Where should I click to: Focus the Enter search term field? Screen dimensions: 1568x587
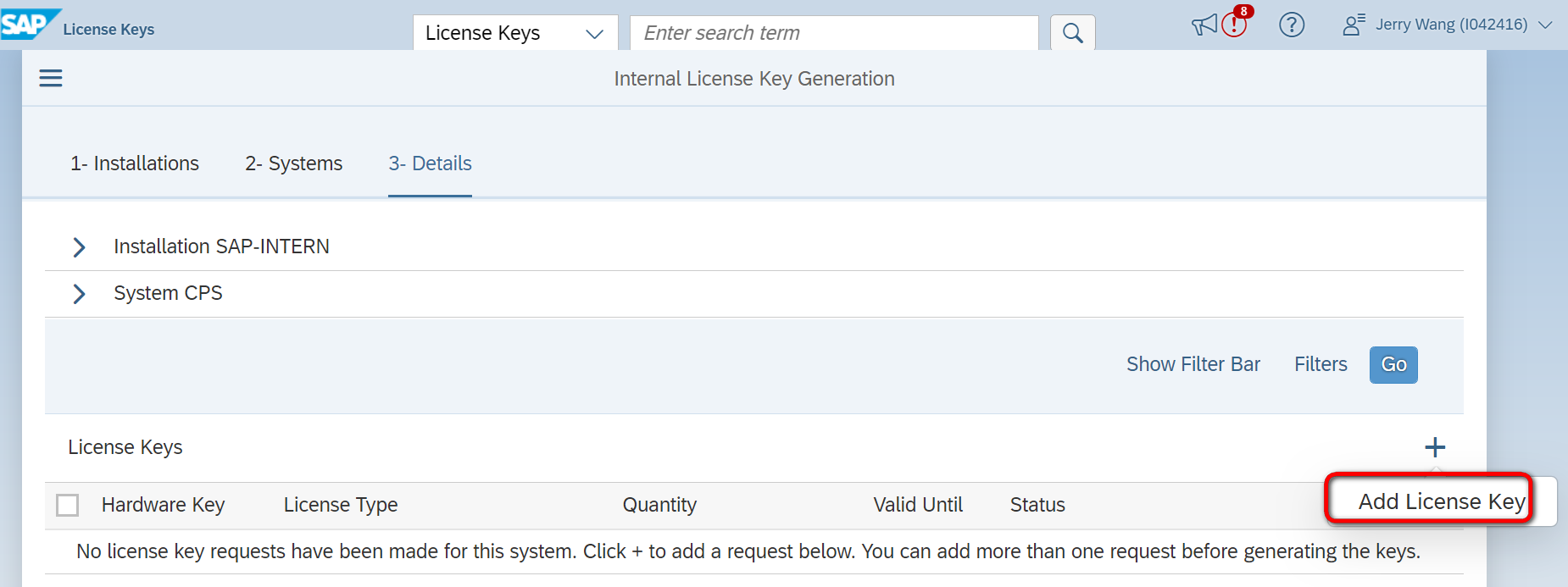pyautogui.click(x=834, y=33)
